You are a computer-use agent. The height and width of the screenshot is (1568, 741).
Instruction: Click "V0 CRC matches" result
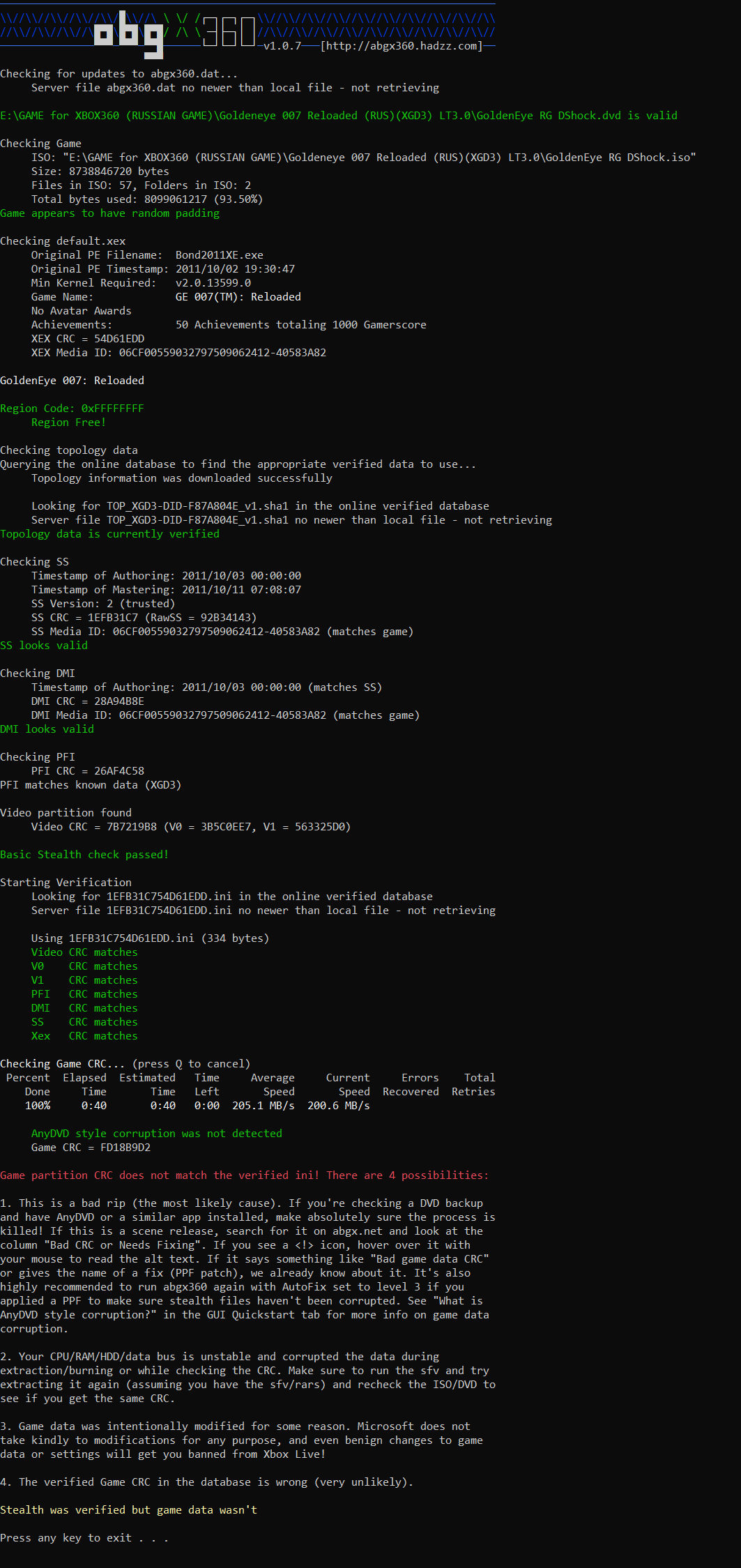tap(84, 966)
